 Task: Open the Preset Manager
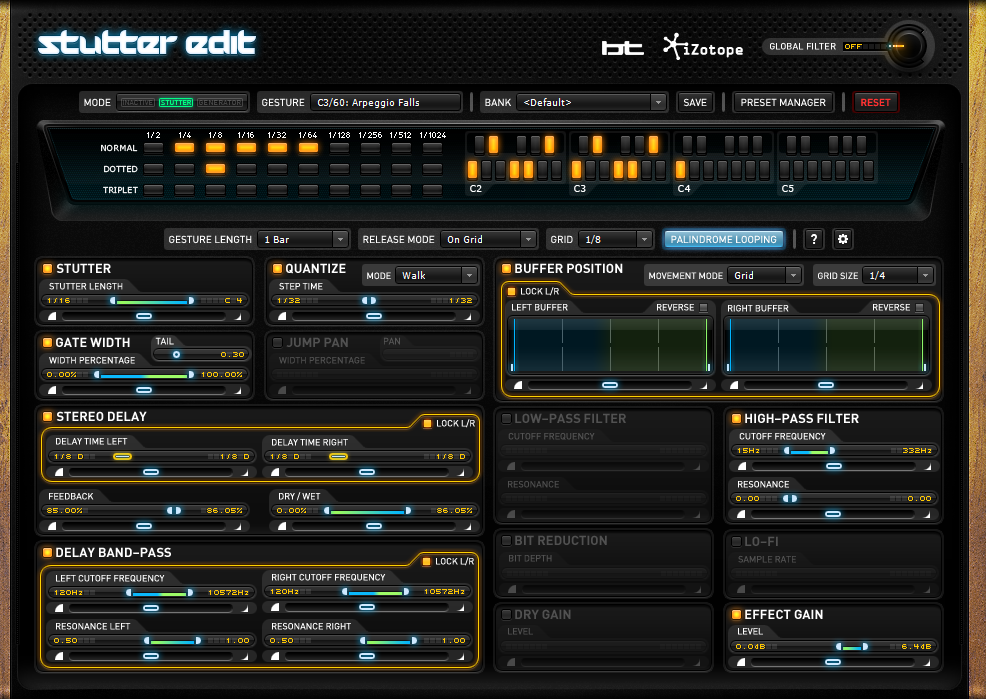[783, 102]
